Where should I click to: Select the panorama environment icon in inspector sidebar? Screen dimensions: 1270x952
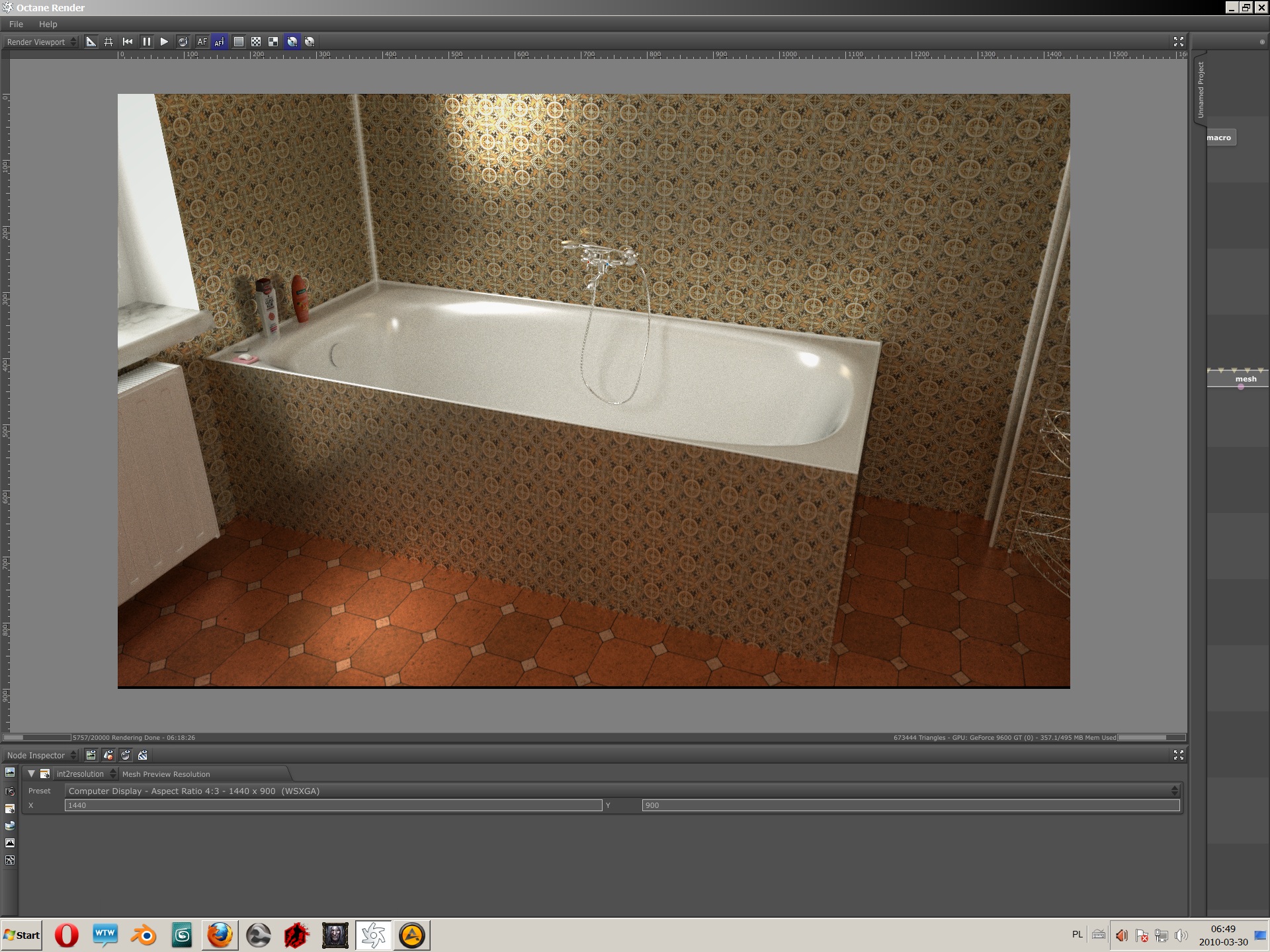(10, 826)
